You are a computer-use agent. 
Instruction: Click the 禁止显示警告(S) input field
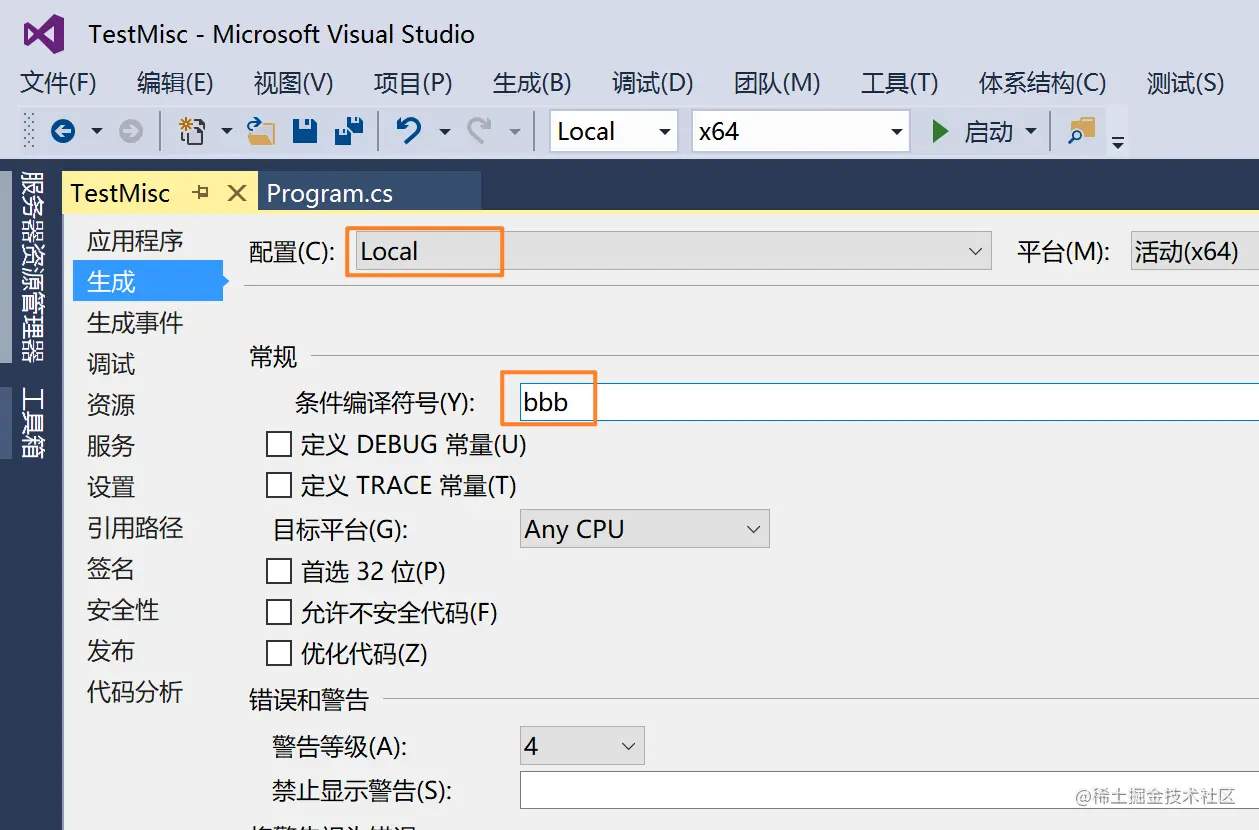click(x=889, y=790)
